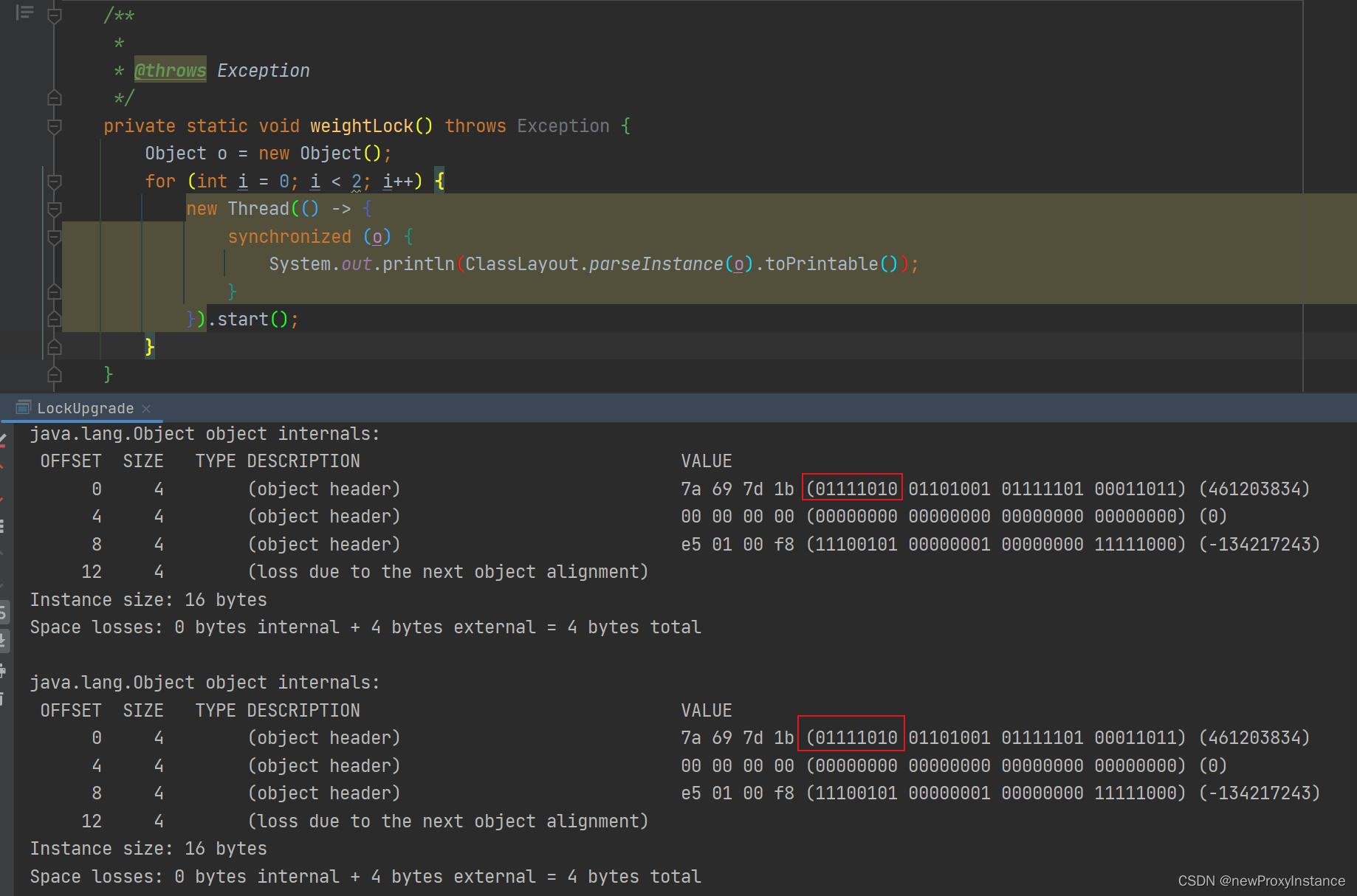This screenshot has width=1357, height=896.
Task: Click the fold end marker at the method's closing brace
Action: 54,375
